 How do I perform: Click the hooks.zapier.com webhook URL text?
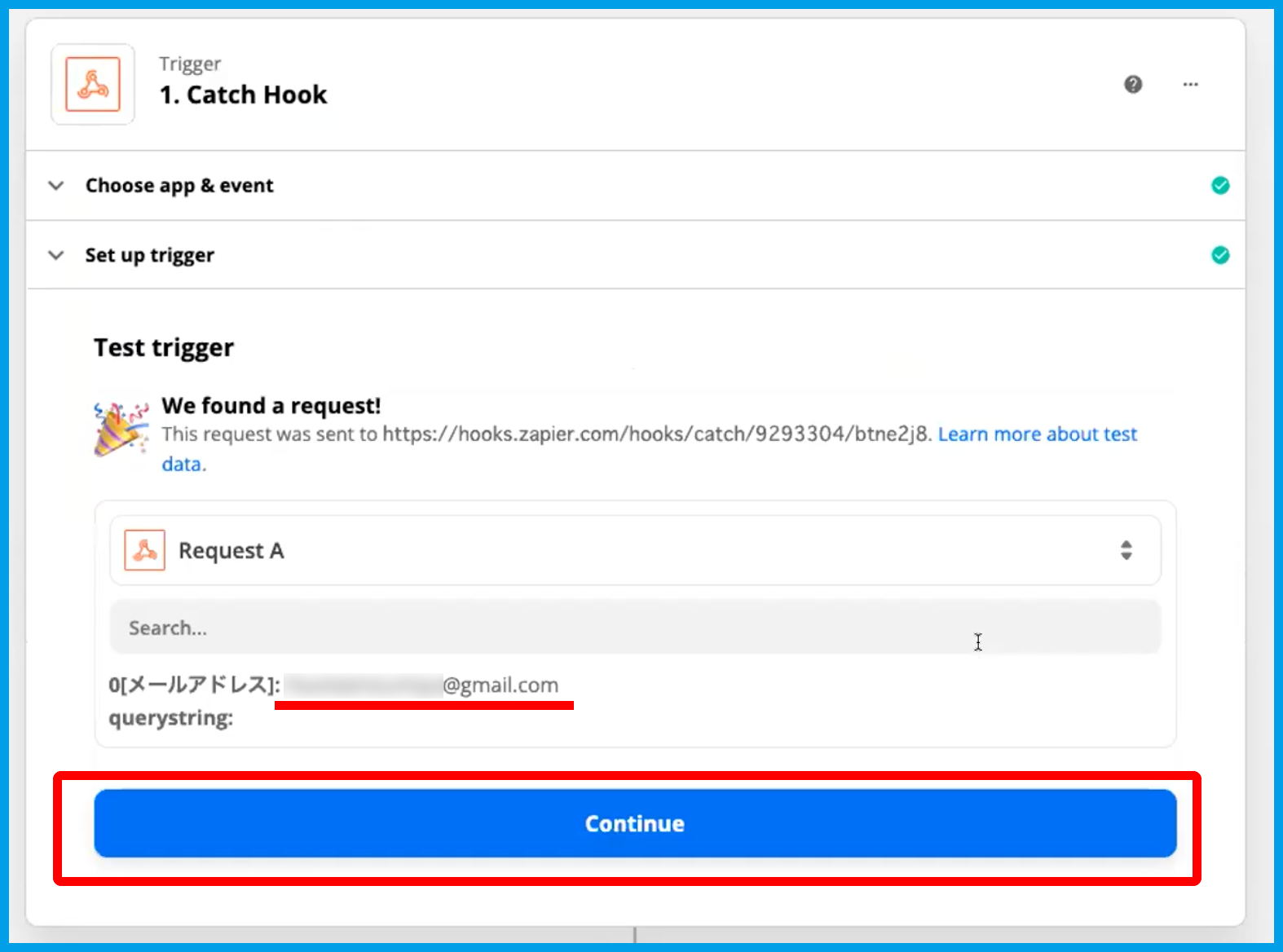655,434
